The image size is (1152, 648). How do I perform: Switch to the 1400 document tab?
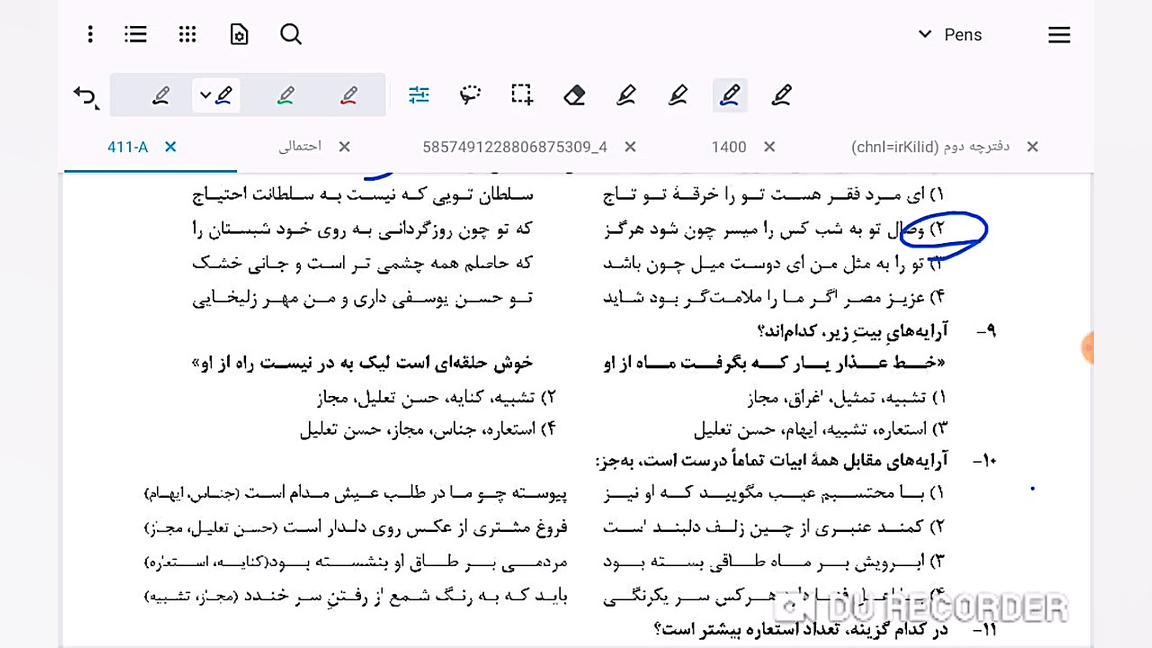(x=728, y=146)
